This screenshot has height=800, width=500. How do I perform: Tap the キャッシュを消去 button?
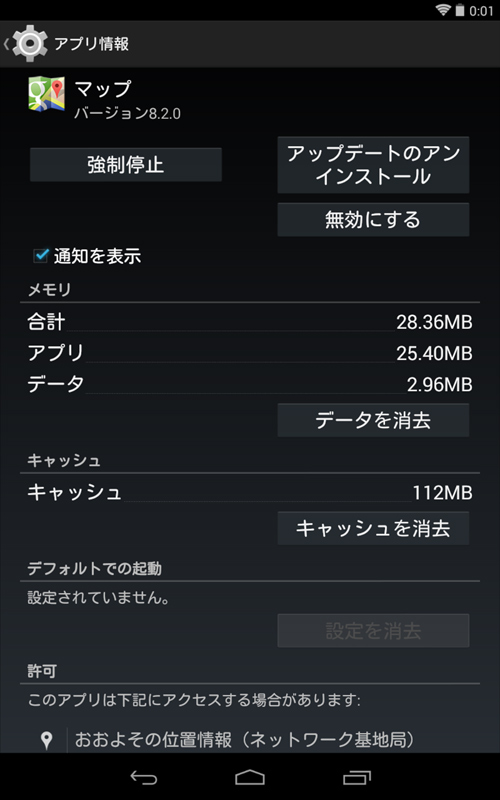tap(373, 528)
